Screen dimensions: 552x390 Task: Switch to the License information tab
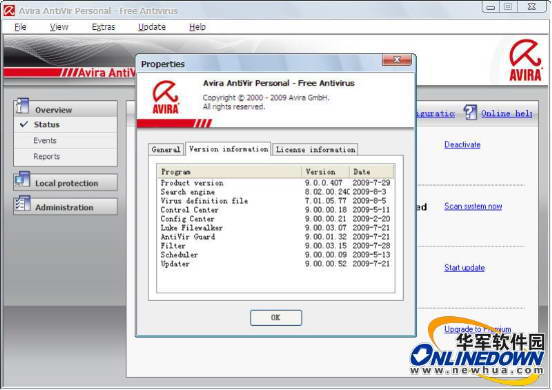pos(315,150)
